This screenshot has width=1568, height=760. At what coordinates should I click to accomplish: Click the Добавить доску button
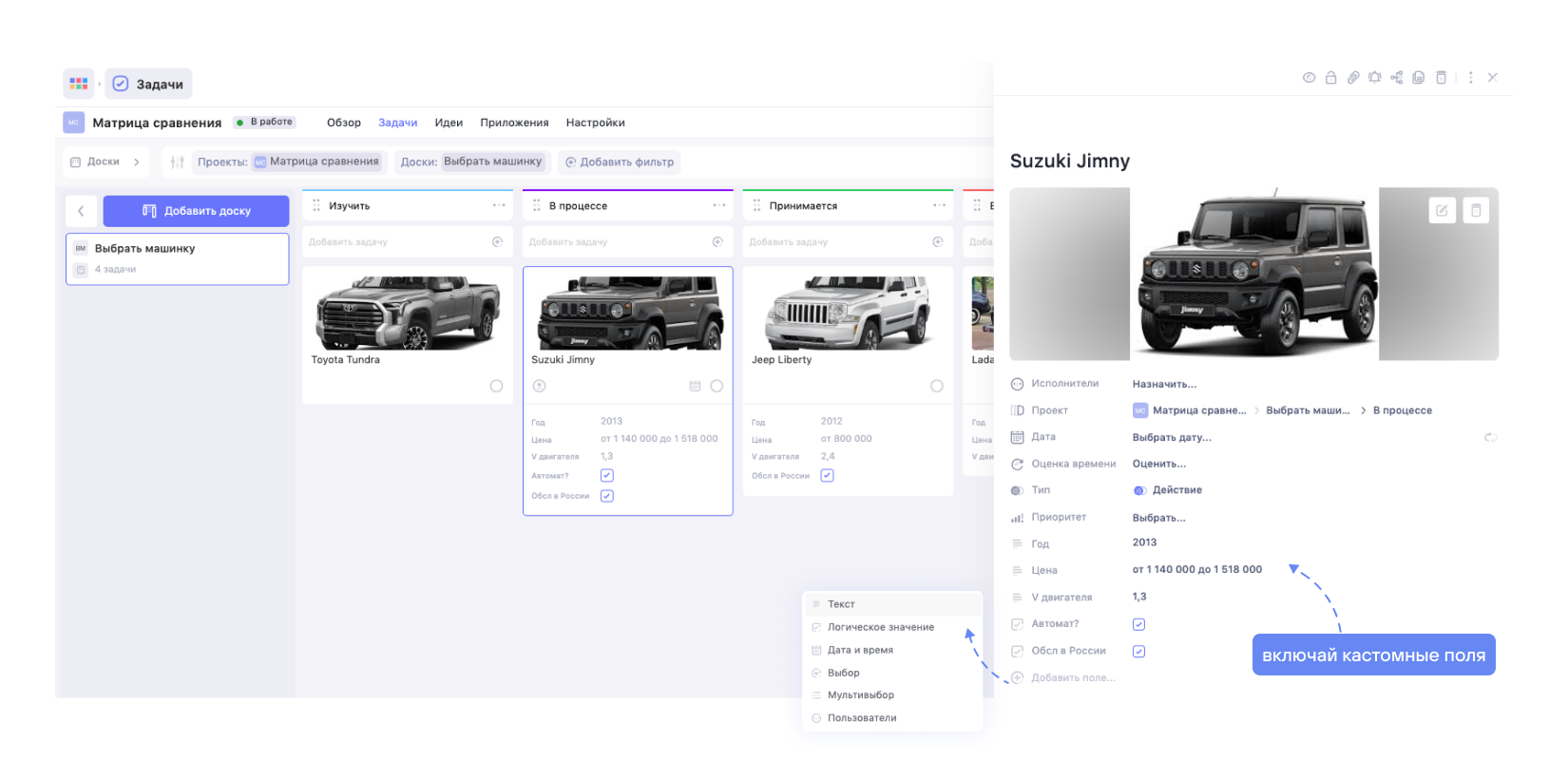click(196, 211)
